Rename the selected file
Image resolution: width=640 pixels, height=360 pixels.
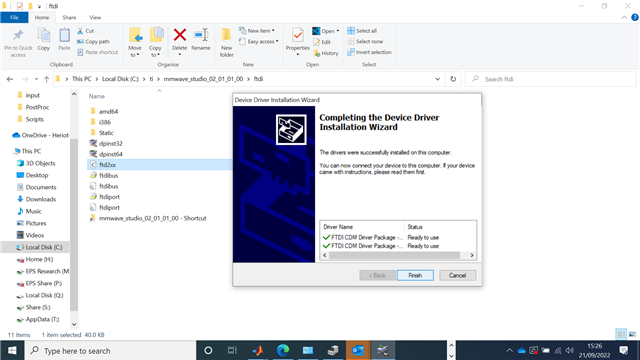pos(201,40)
